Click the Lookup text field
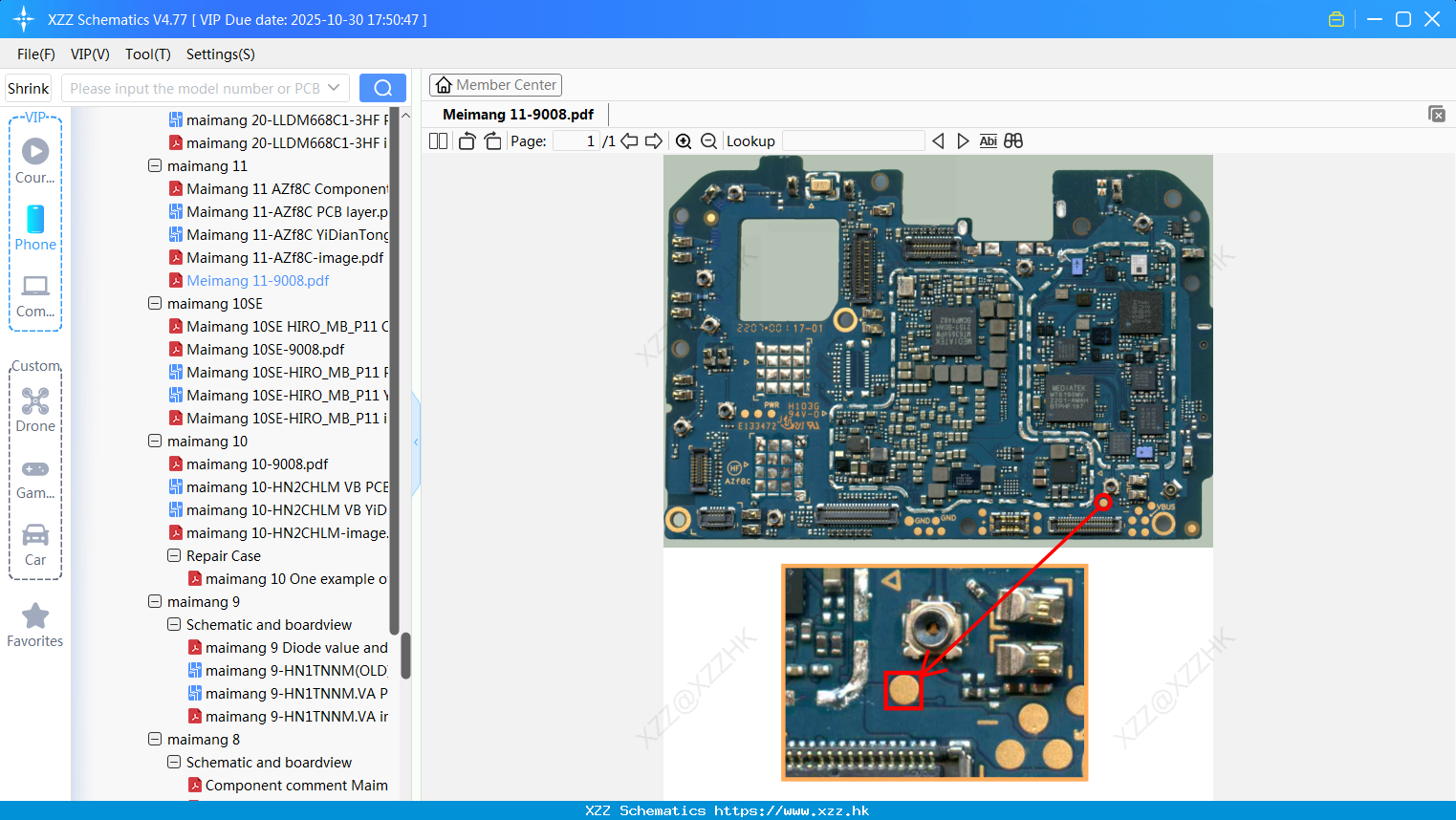The height and width of the screenshot is (820, 1456). click(x=853, y=141)
